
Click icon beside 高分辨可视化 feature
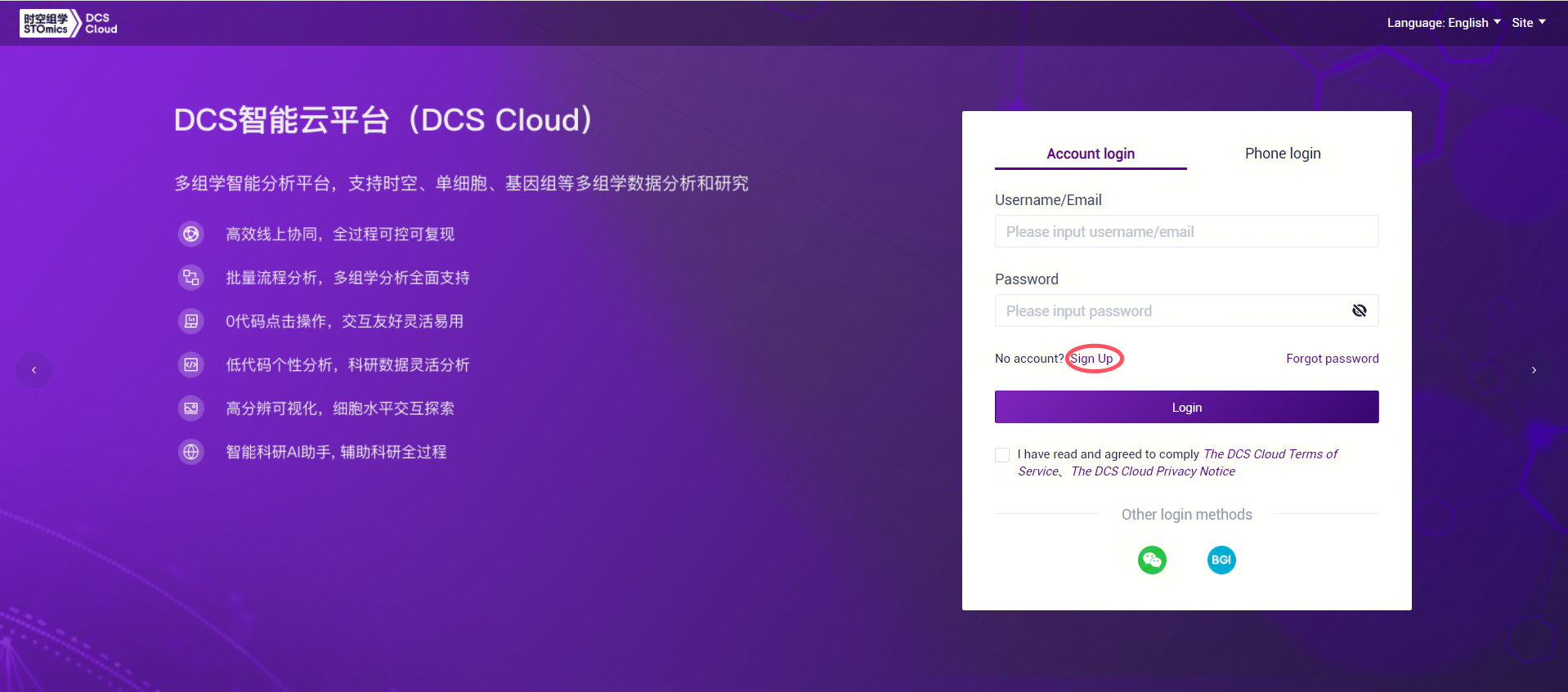pyautogui.click(x=191, y=409)
